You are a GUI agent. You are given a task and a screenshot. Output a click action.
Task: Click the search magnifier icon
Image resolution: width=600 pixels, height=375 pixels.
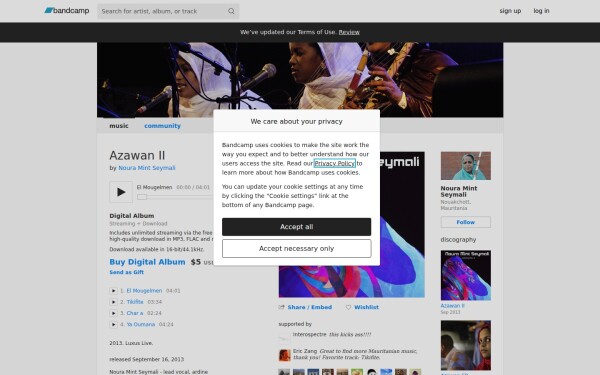click(x=231, y=11)
